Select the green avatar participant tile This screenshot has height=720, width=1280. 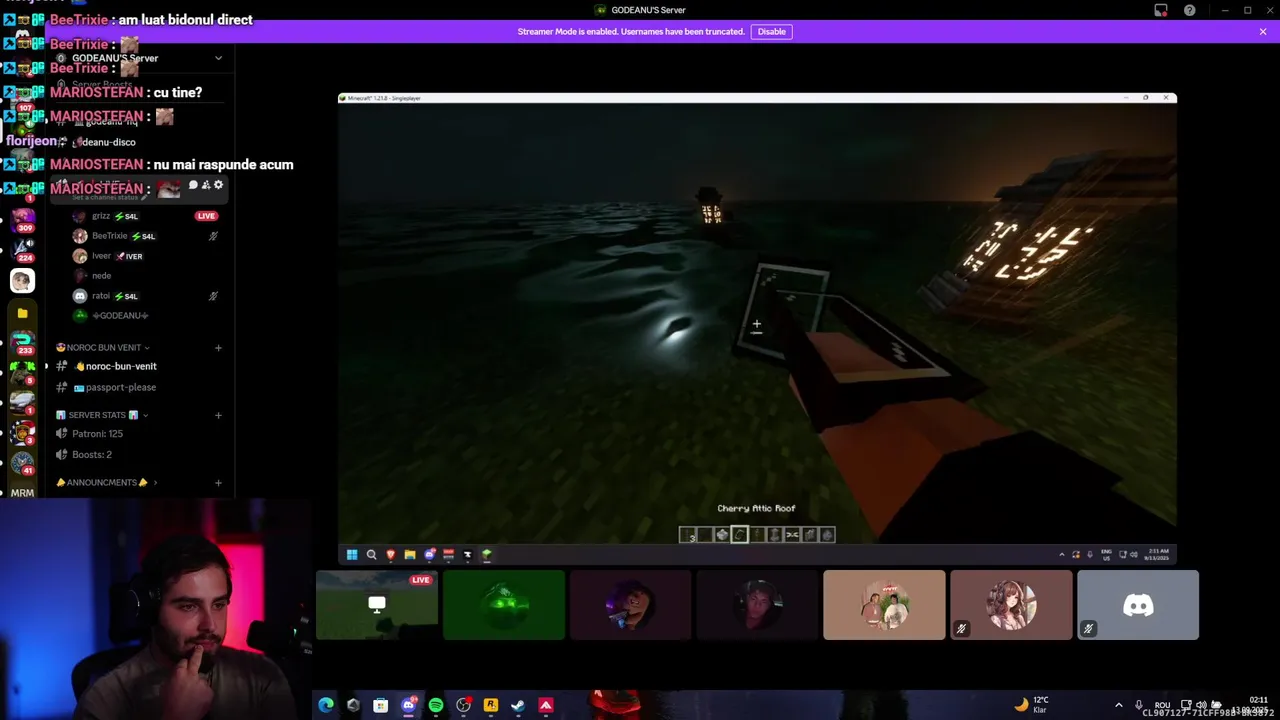(x=504, y=605)
